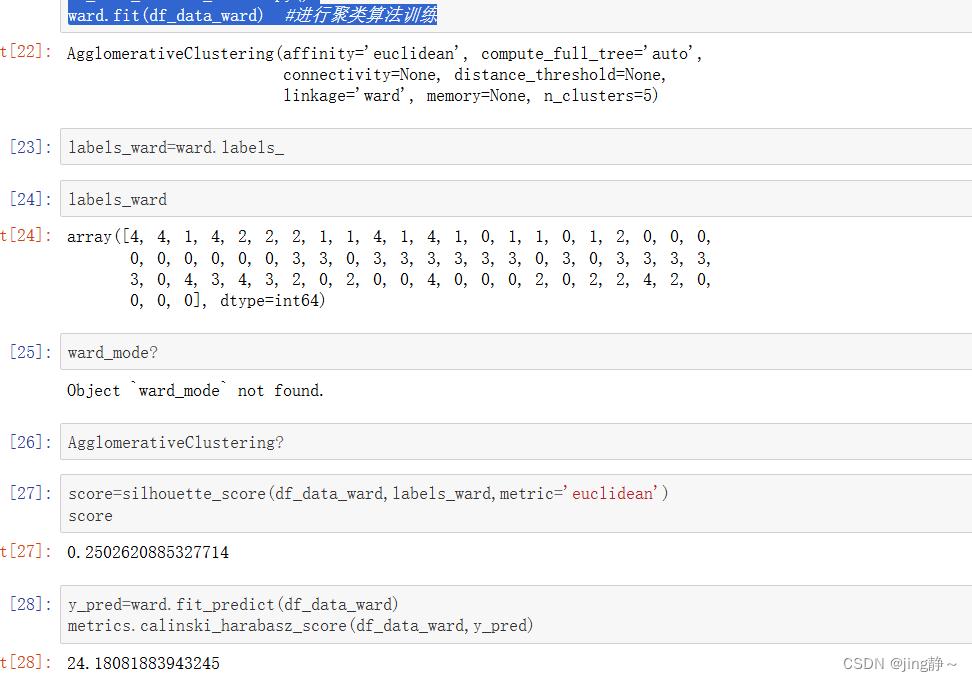This screenshot has width=972, height=682.
Task: Click the code cell containing labels_ward=ward.labels_
Action: coord(516,147)
